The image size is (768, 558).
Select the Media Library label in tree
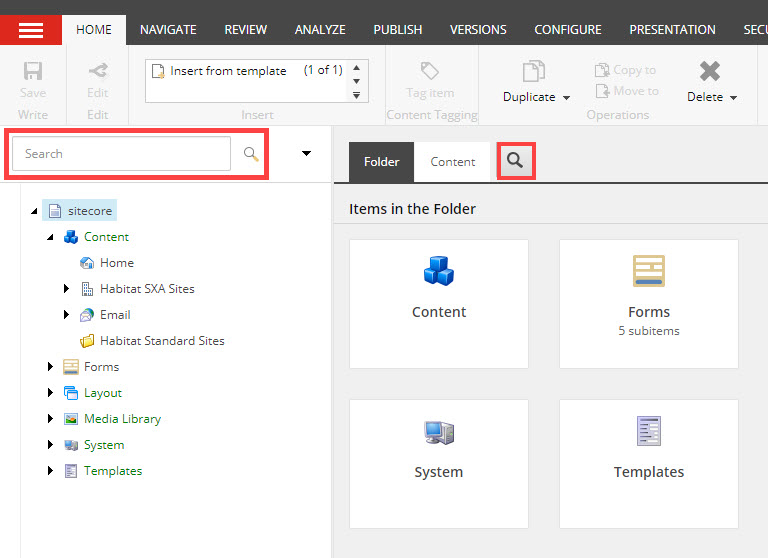(122, 419)
